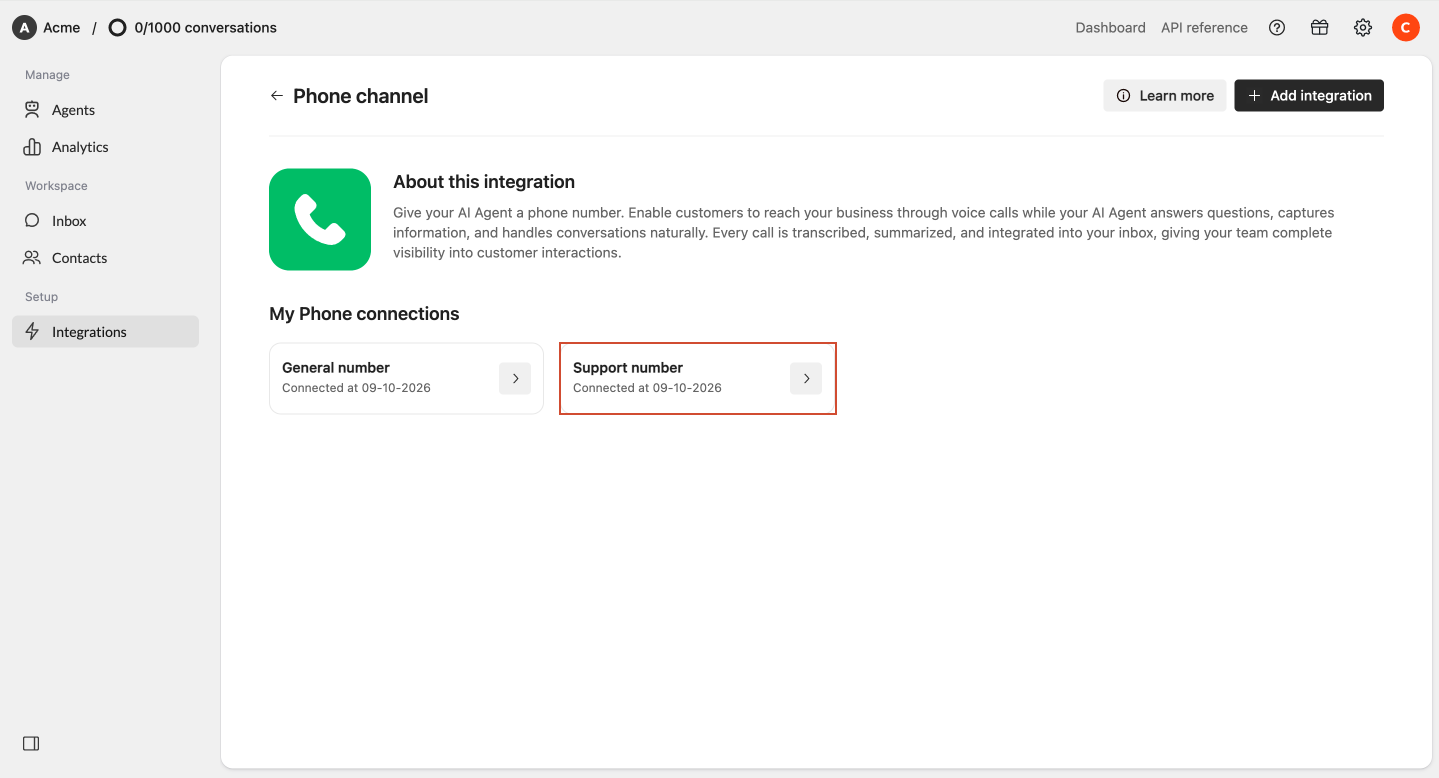
Task: Open the Dashboard link
Action: click(1110, 28)
